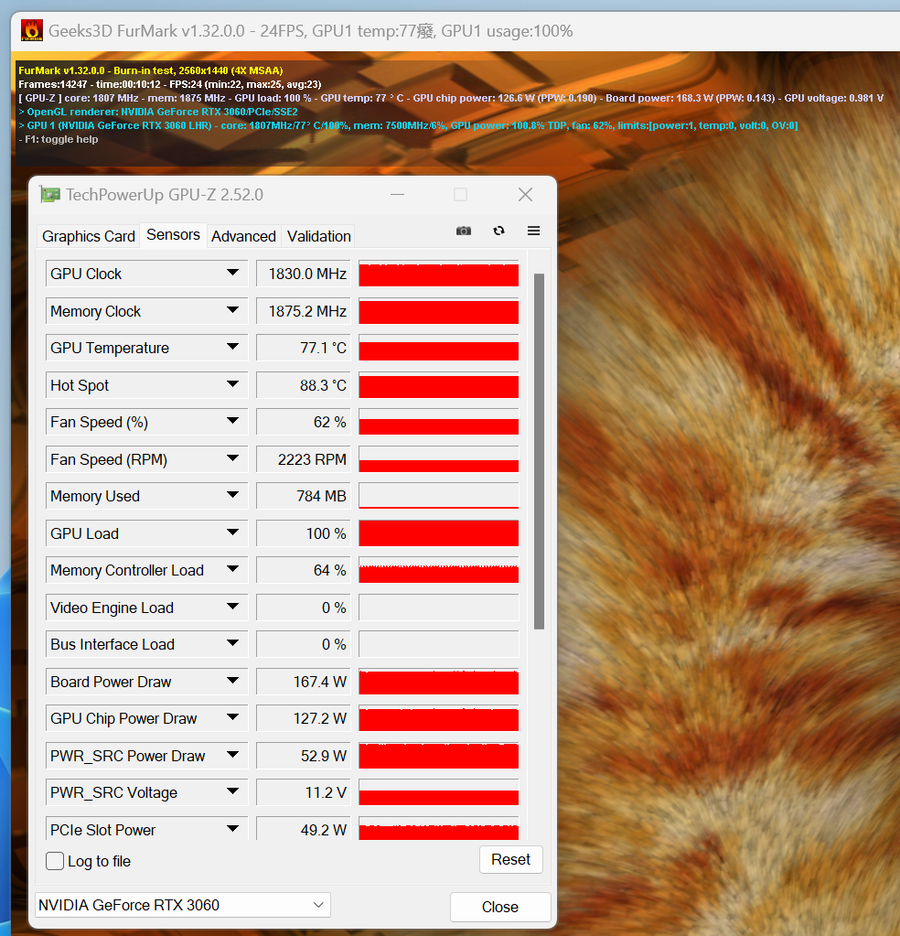900x936 pixels.
Task: Minimize the GPU-Z window
Action: [397, 195]
